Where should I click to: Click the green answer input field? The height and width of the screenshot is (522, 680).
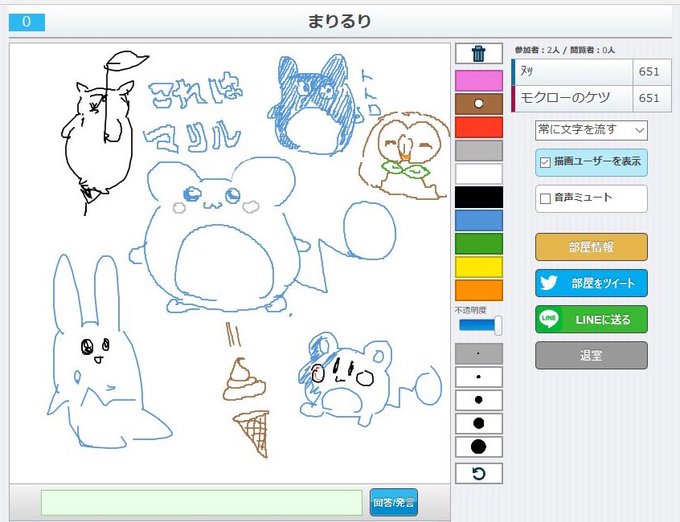tap(202, 502)
